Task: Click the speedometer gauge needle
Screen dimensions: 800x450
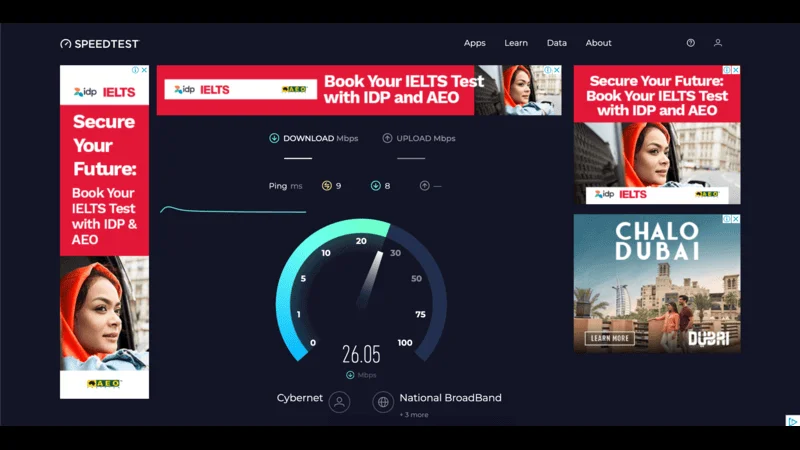Action: [370, 279]
